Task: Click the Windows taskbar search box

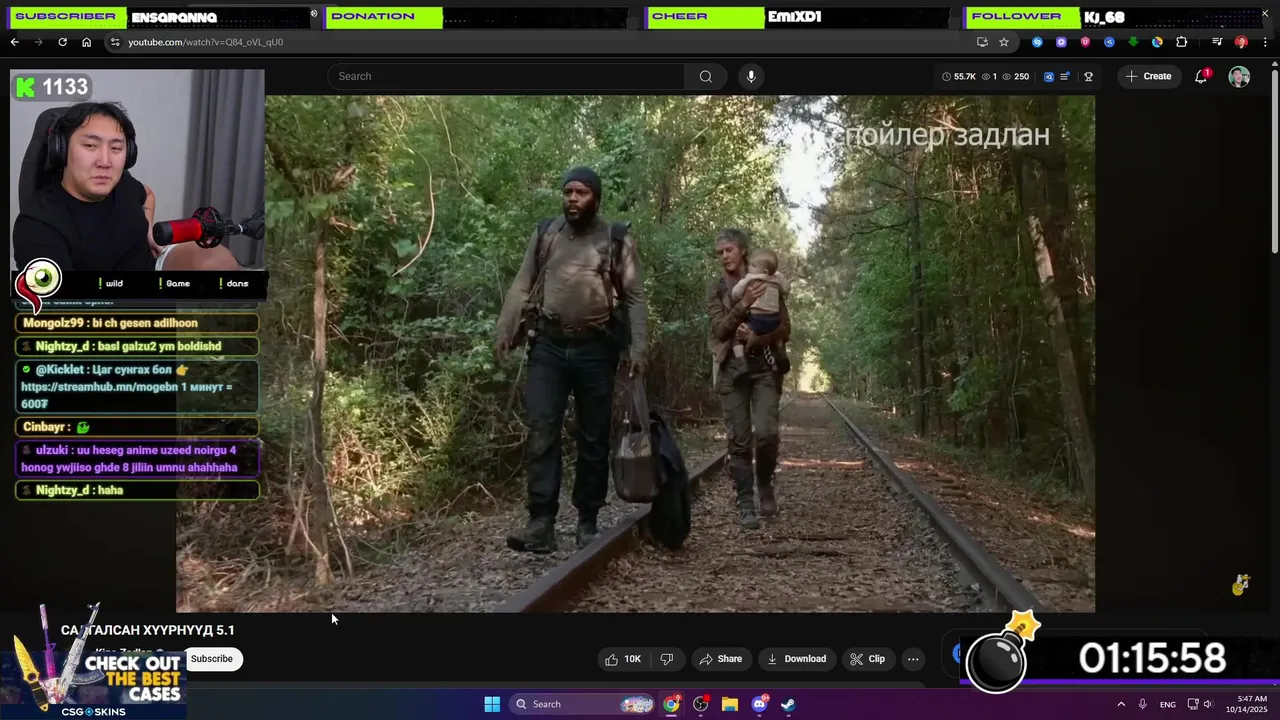Action: tap(584, 704)
